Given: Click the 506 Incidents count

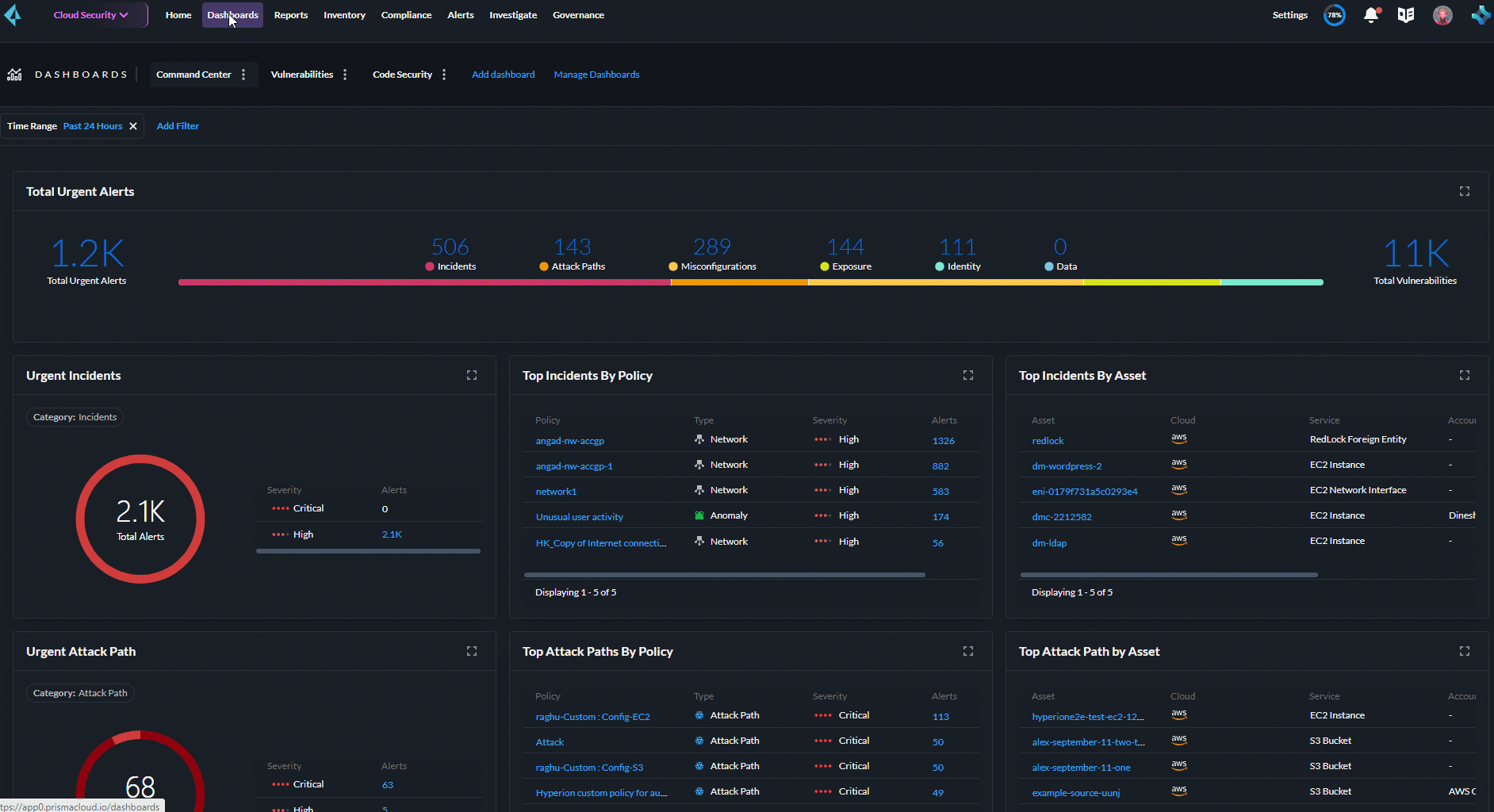Looking at the screenshot, I should coord(450,247).
